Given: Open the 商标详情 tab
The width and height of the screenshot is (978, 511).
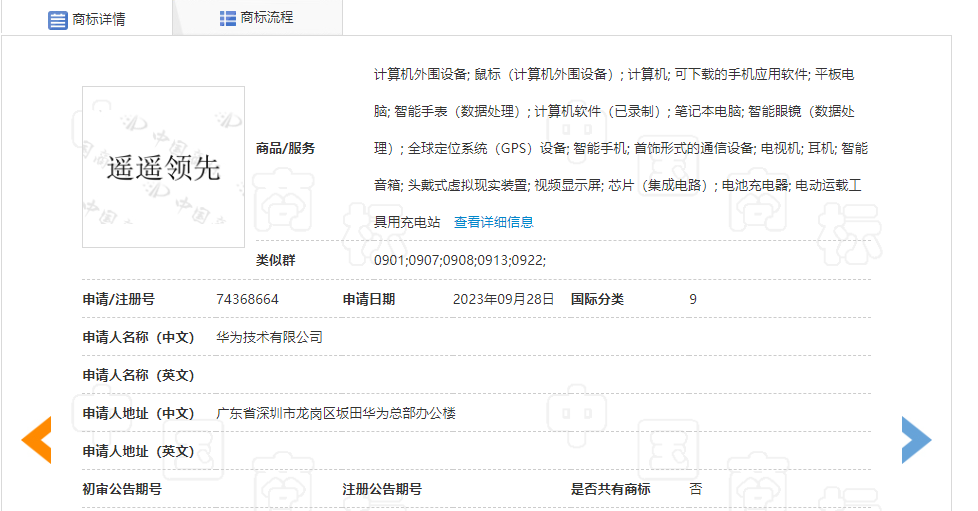Looking at the screenshot, I should pos(87,19).
